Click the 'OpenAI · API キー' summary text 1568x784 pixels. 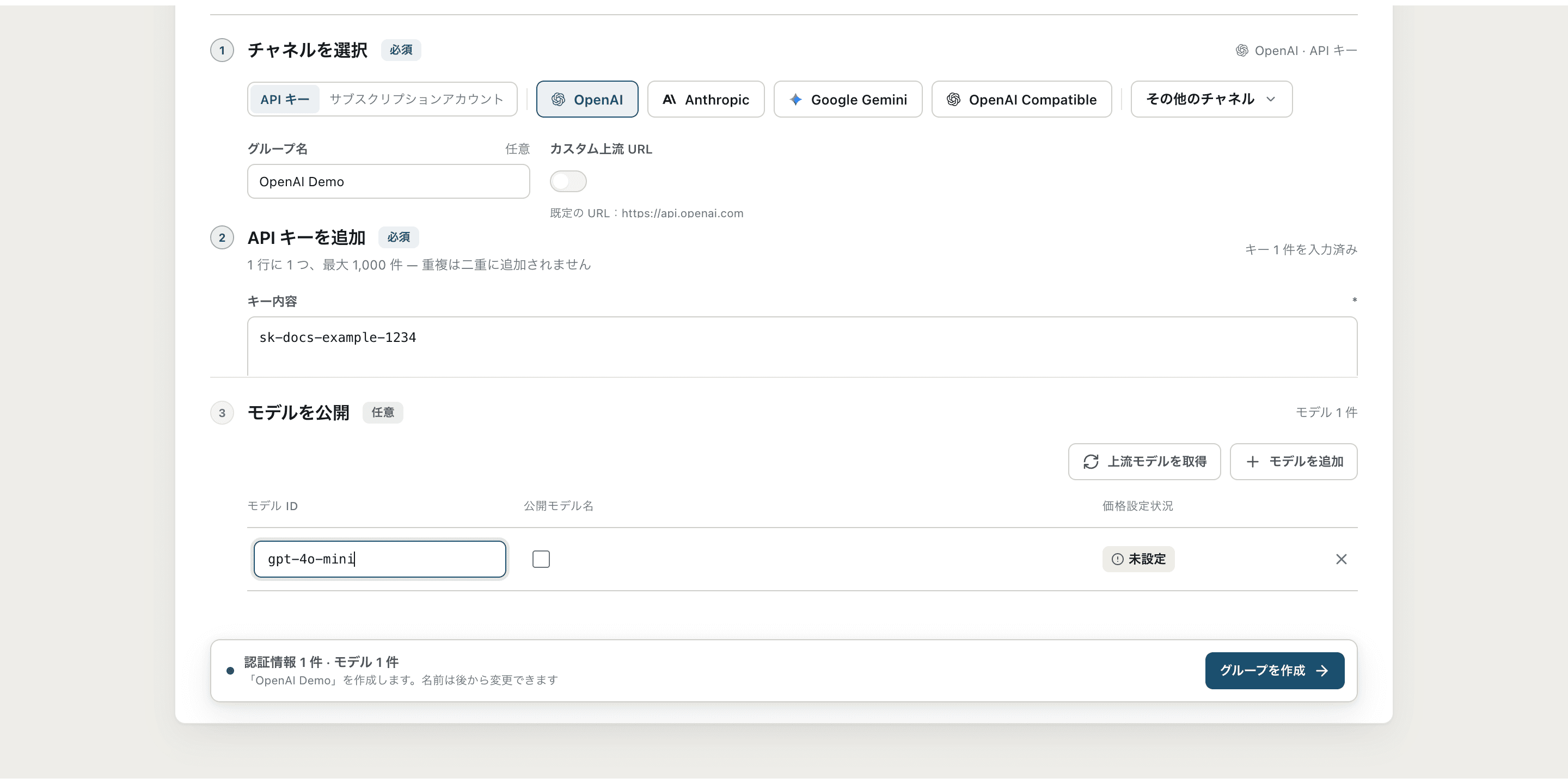click(x=1306, y=51)
